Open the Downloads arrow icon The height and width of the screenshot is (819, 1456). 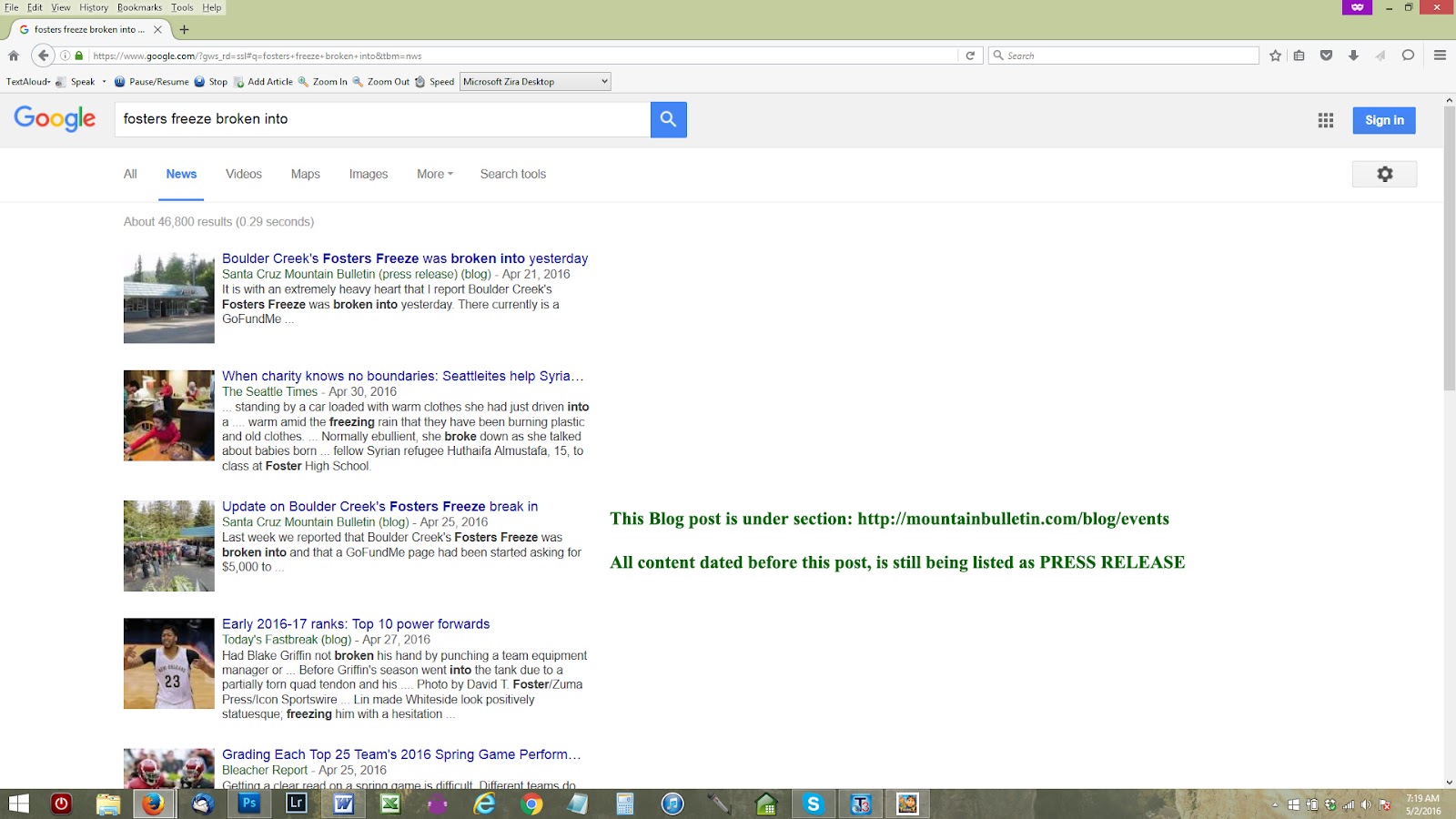point(1353,56)
